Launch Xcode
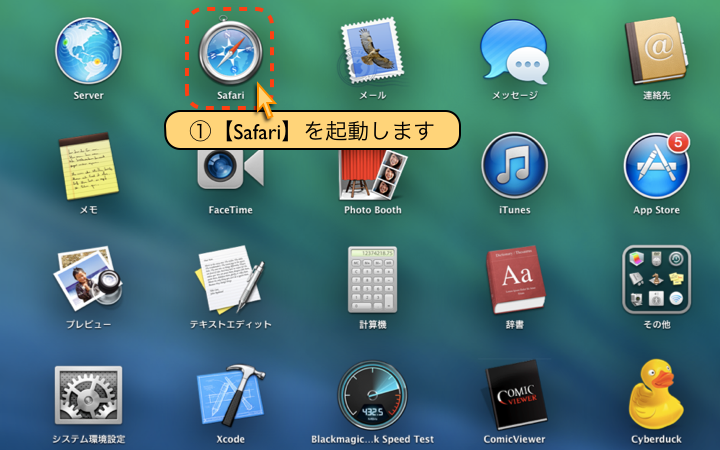This screenshot has width=720, height=450. click(231, 395)
